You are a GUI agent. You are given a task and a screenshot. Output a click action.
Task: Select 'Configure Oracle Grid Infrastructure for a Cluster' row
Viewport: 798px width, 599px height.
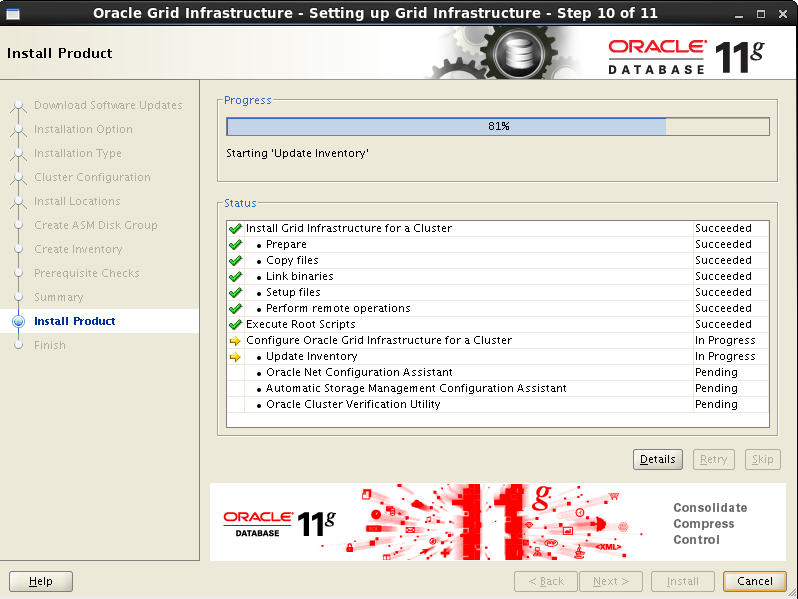click(x=498, y=340)
